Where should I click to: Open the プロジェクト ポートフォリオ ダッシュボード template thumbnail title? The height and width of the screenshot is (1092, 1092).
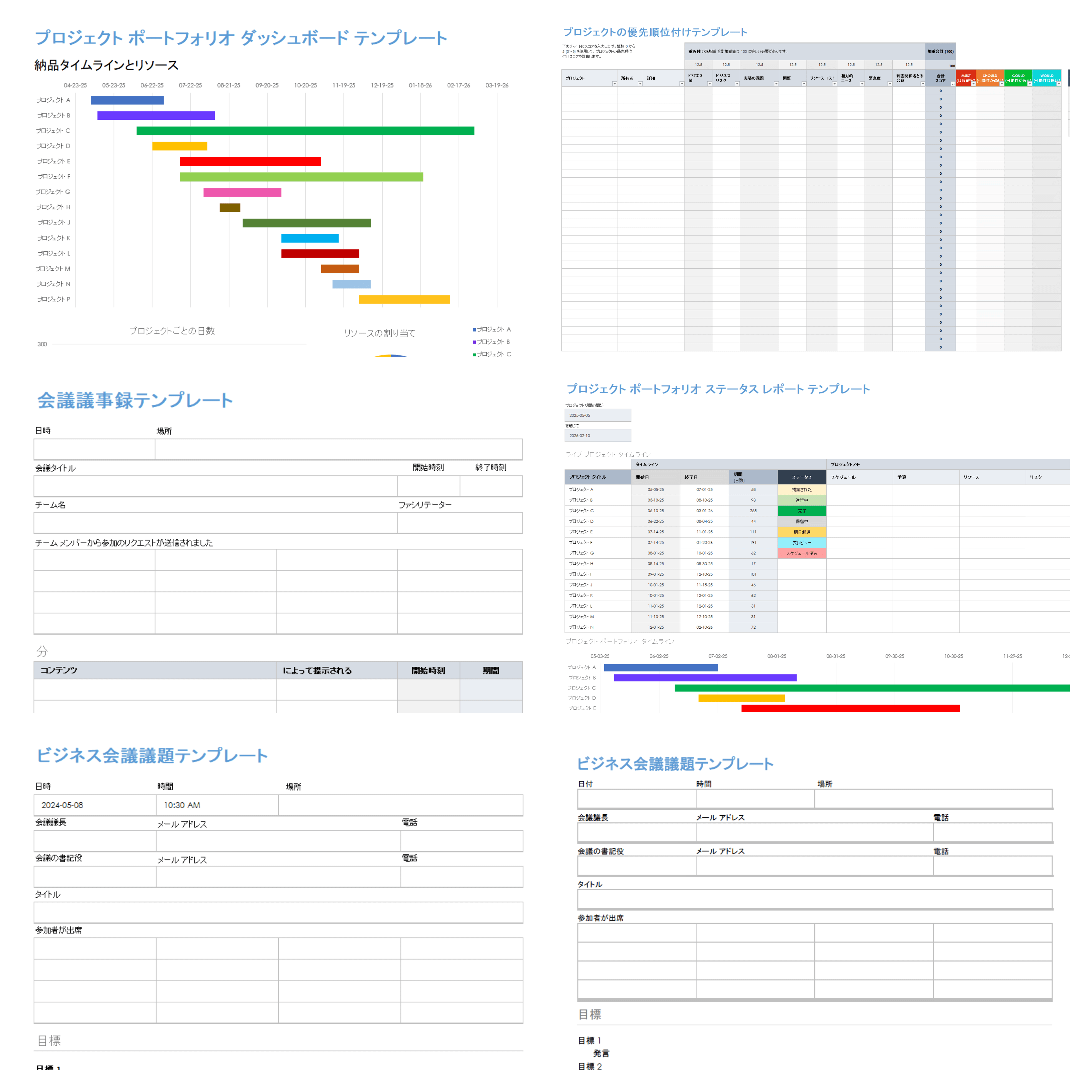click(241, 38)
